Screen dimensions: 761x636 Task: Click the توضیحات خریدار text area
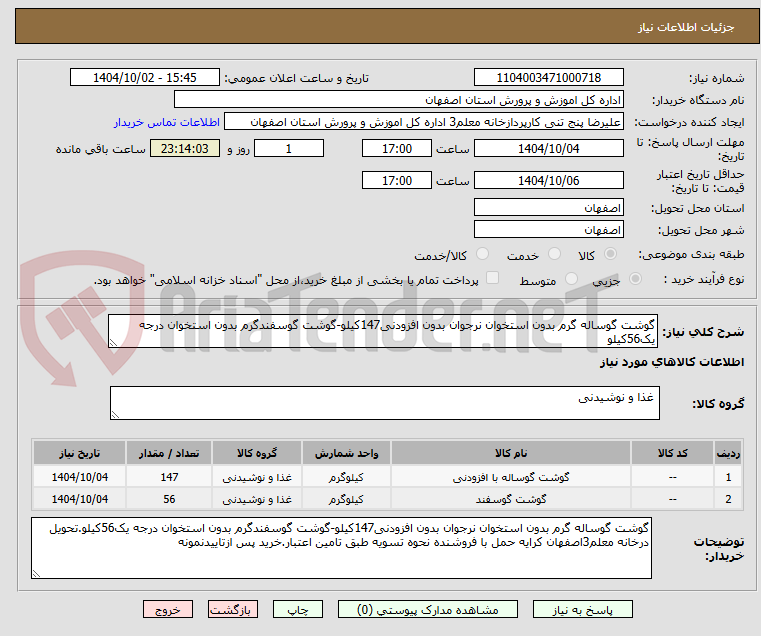[341, 548]
